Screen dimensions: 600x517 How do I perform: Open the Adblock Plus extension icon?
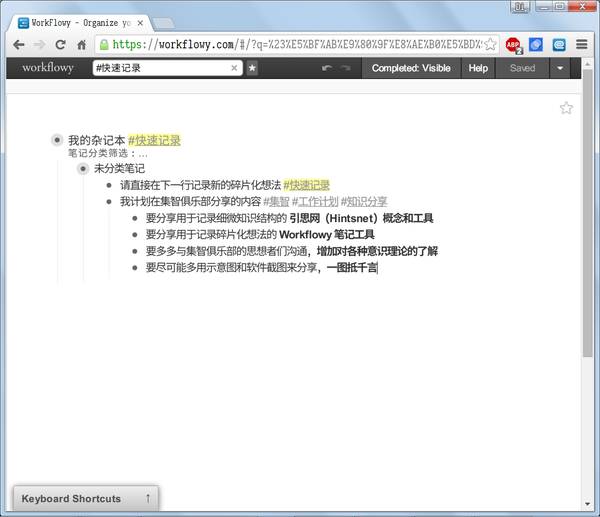click(x=514, y=45)
